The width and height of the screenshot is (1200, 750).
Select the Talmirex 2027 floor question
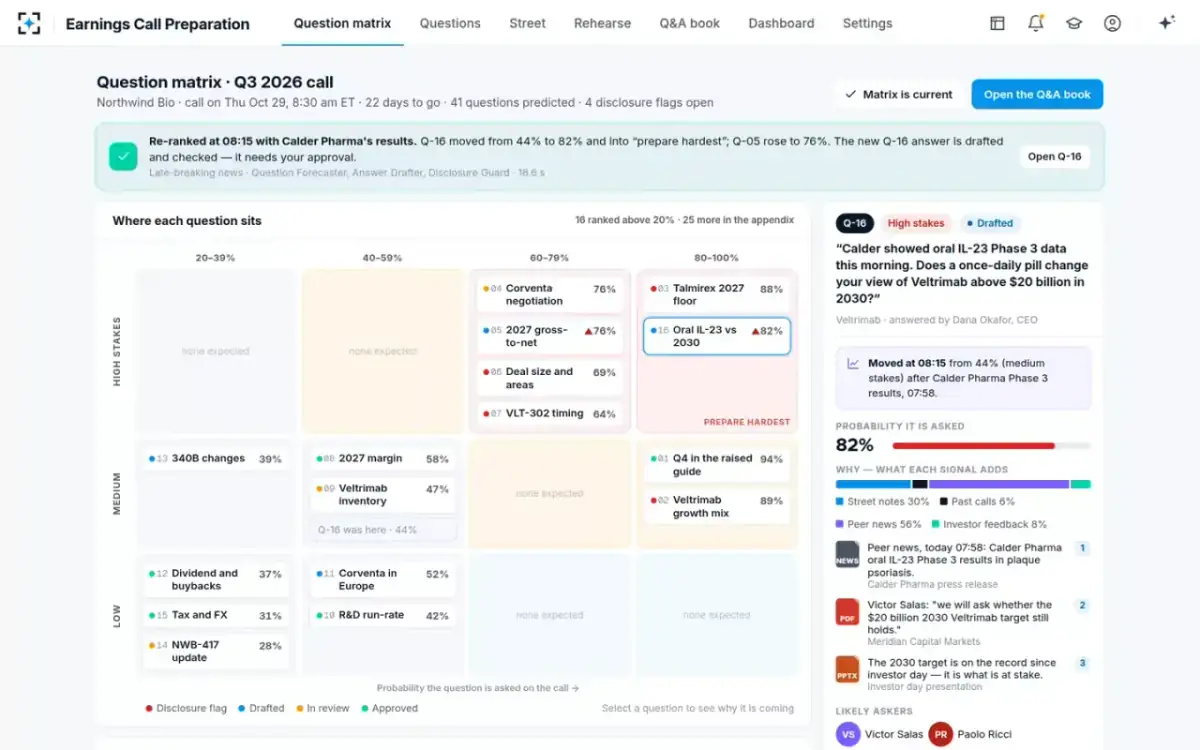(x=716, y=294)
